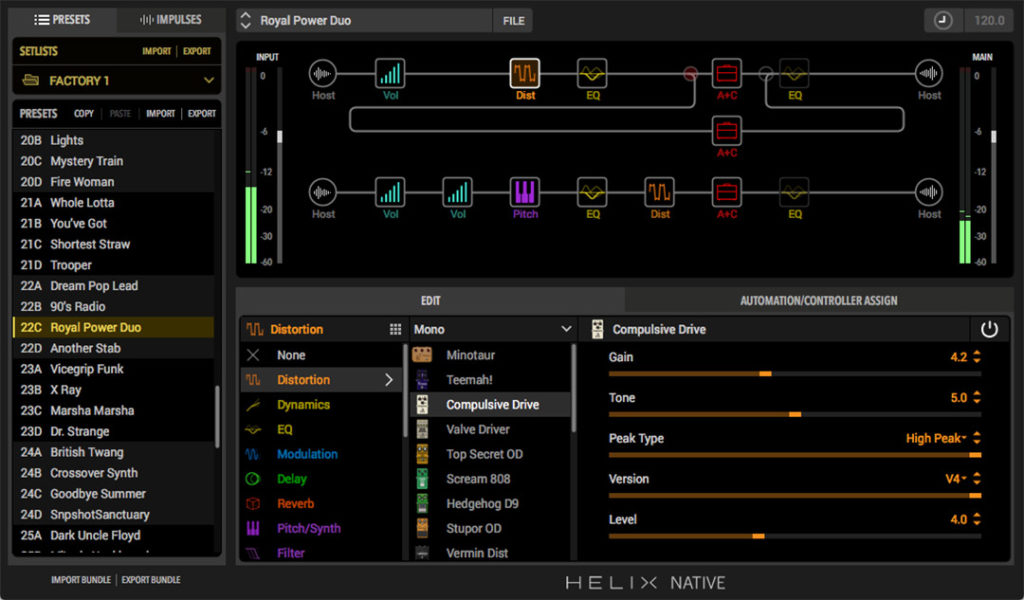Click the Gain slider track
The height and width of the screenshot is (600, 1024).
[x=794, y=373]
